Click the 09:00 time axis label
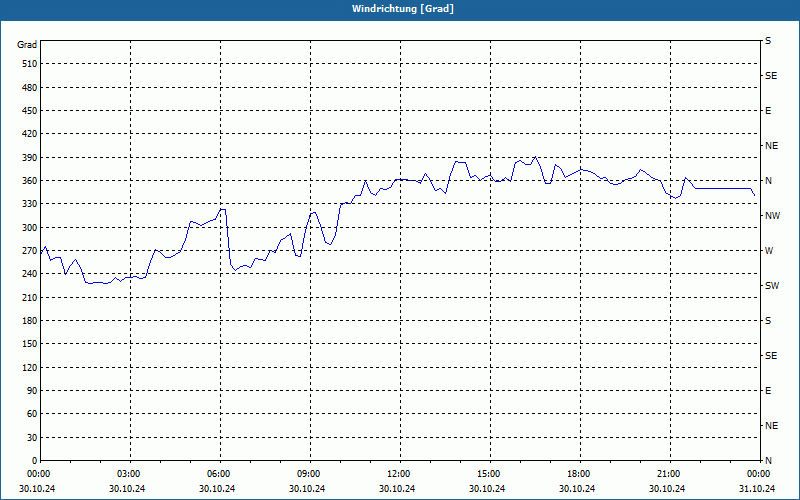 coord(309,474)
